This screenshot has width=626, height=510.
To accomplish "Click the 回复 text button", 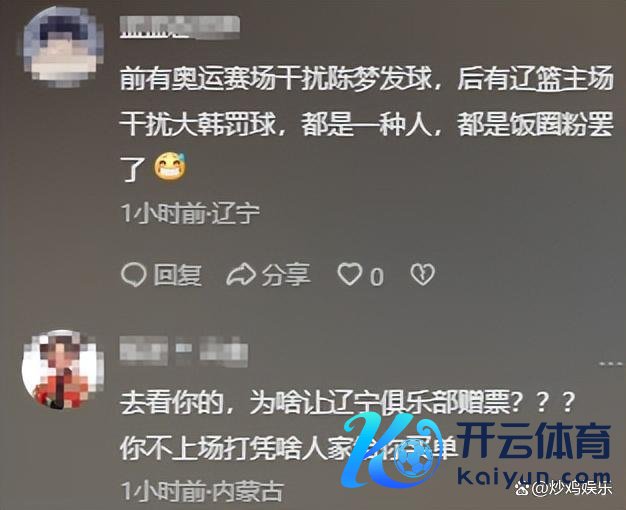I will [x=178, y=275].
